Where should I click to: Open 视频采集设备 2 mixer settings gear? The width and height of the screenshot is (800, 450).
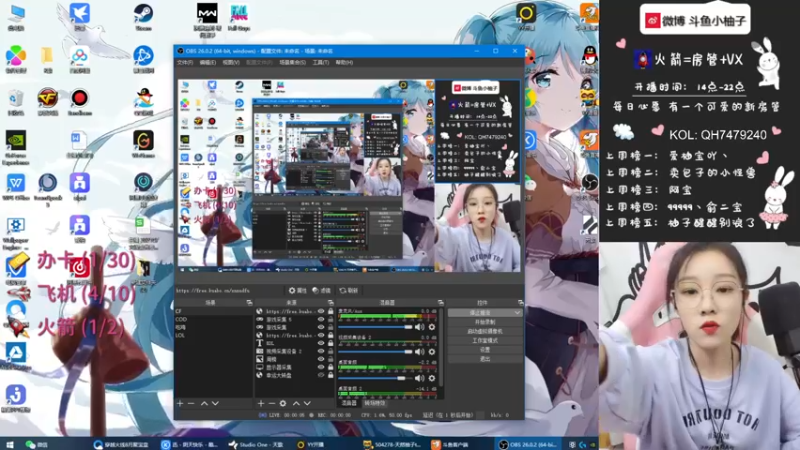(432, 352)
